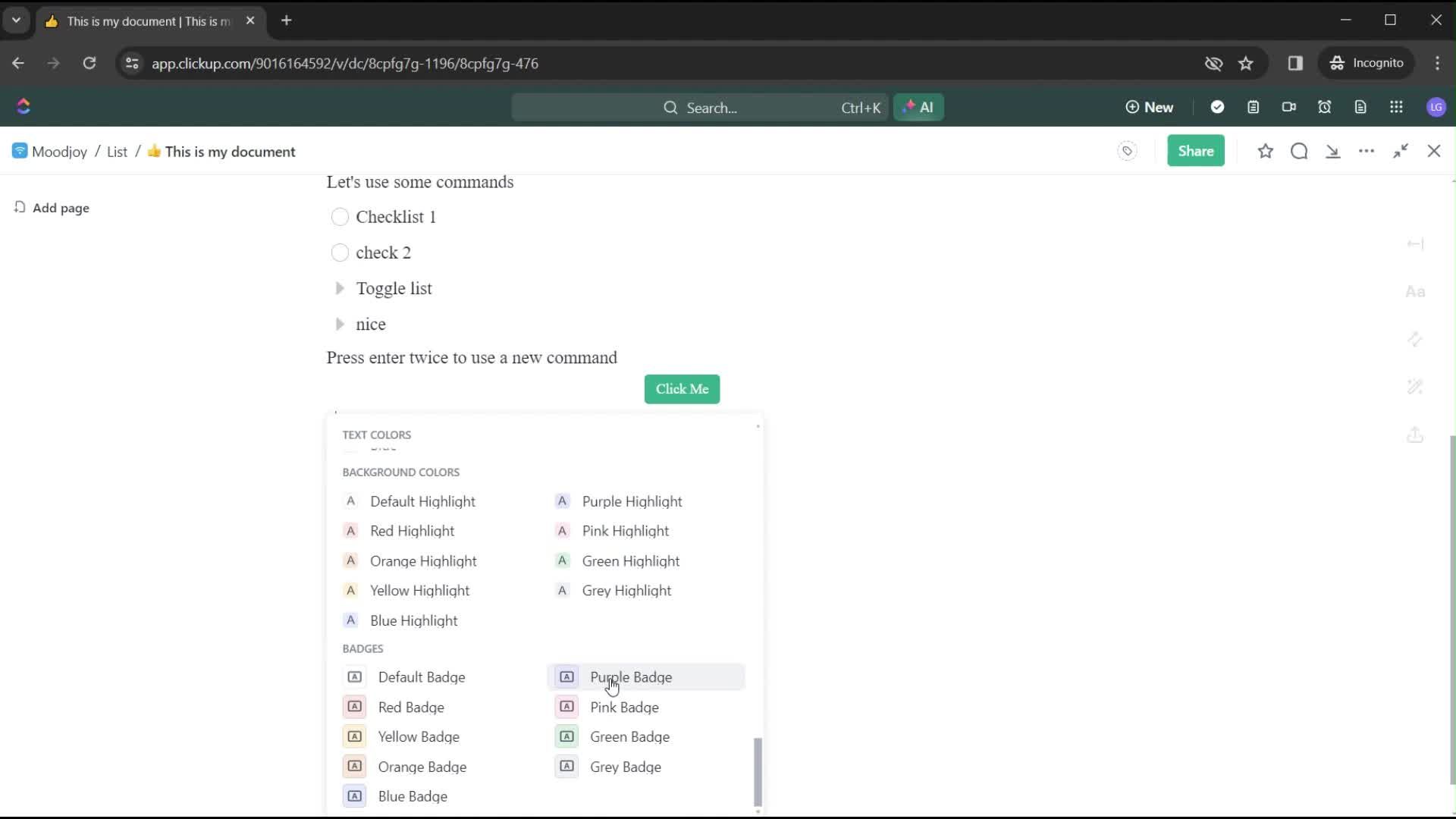Check the check 2 circle
Screen dimensions: 1456x819
coord(340,253)
